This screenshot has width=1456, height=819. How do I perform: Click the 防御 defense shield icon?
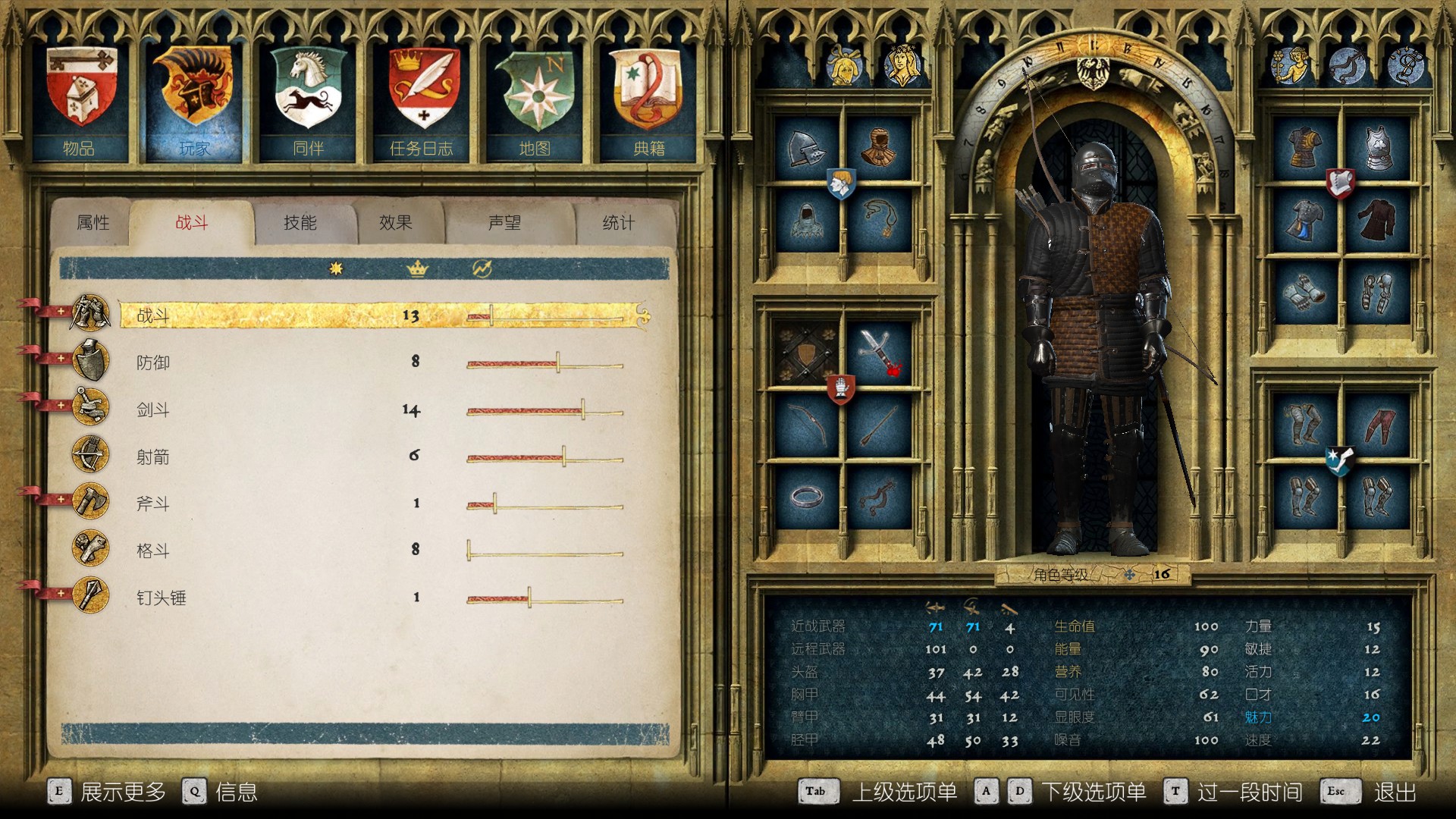[x=90, y=360]
